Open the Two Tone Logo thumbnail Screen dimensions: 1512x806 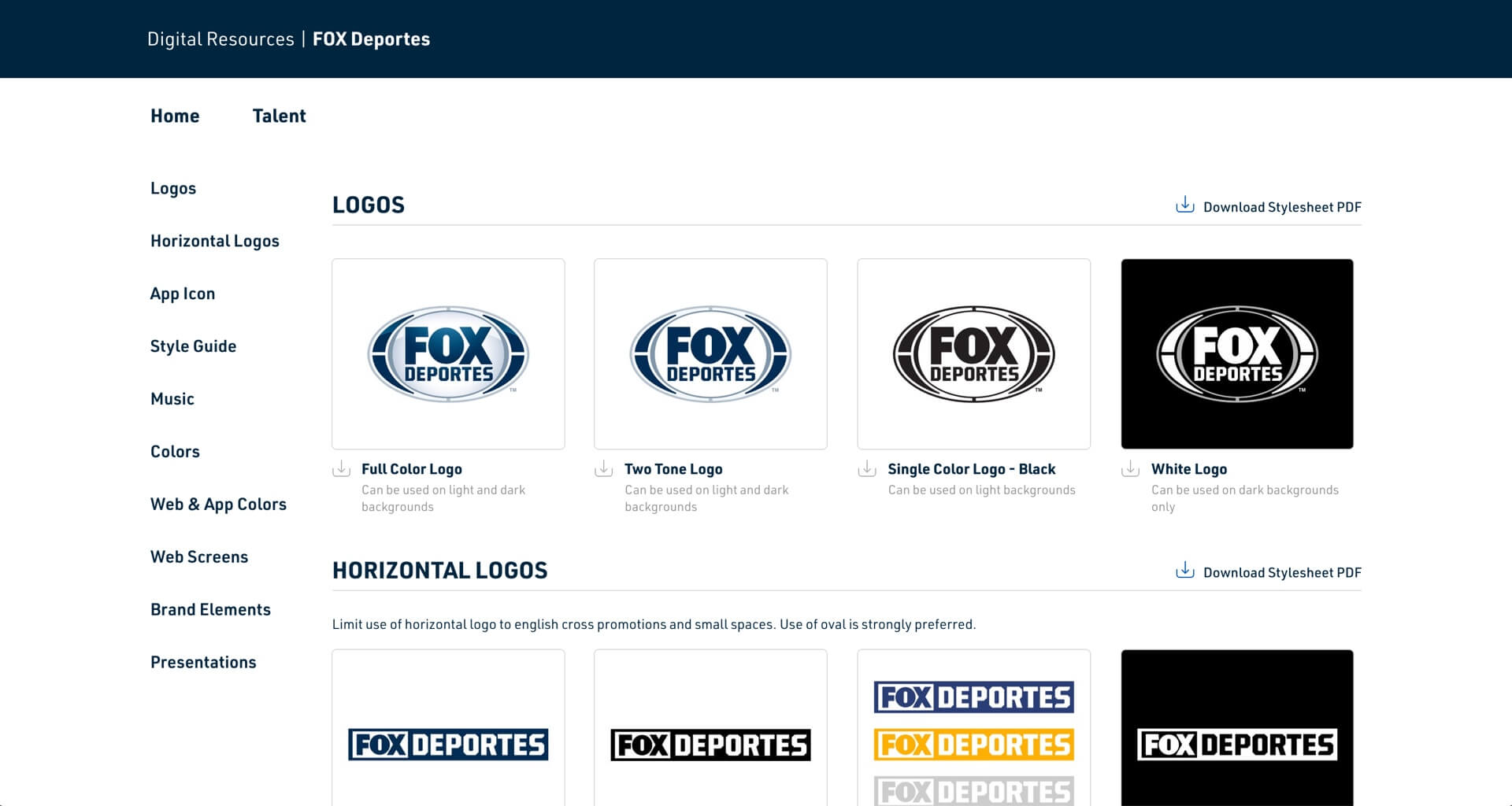click(x=710, y=354)
